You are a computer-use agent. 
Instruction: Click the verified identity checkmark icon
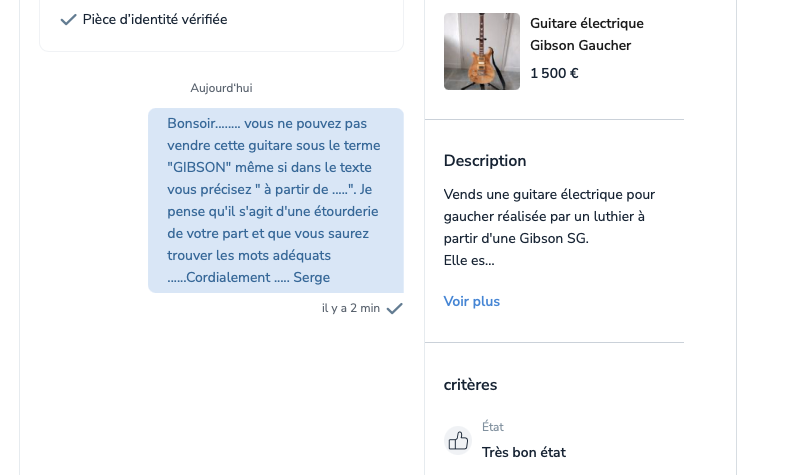click(x=68, y=20)
